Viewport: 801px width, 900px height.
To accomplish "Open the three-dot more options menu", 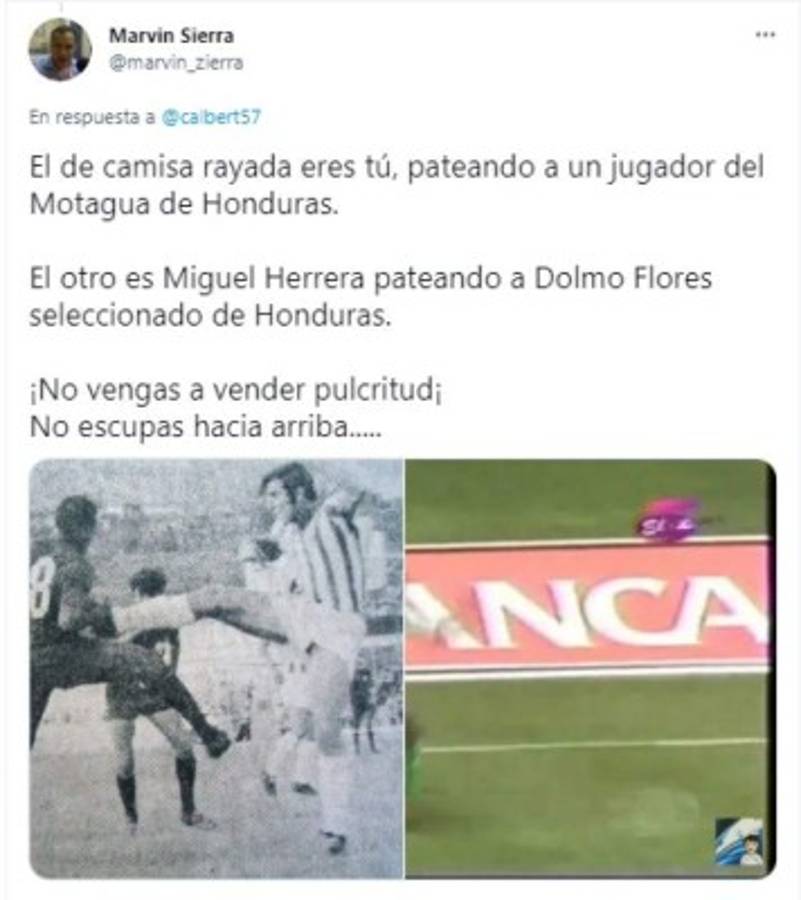I will (765, 35).
